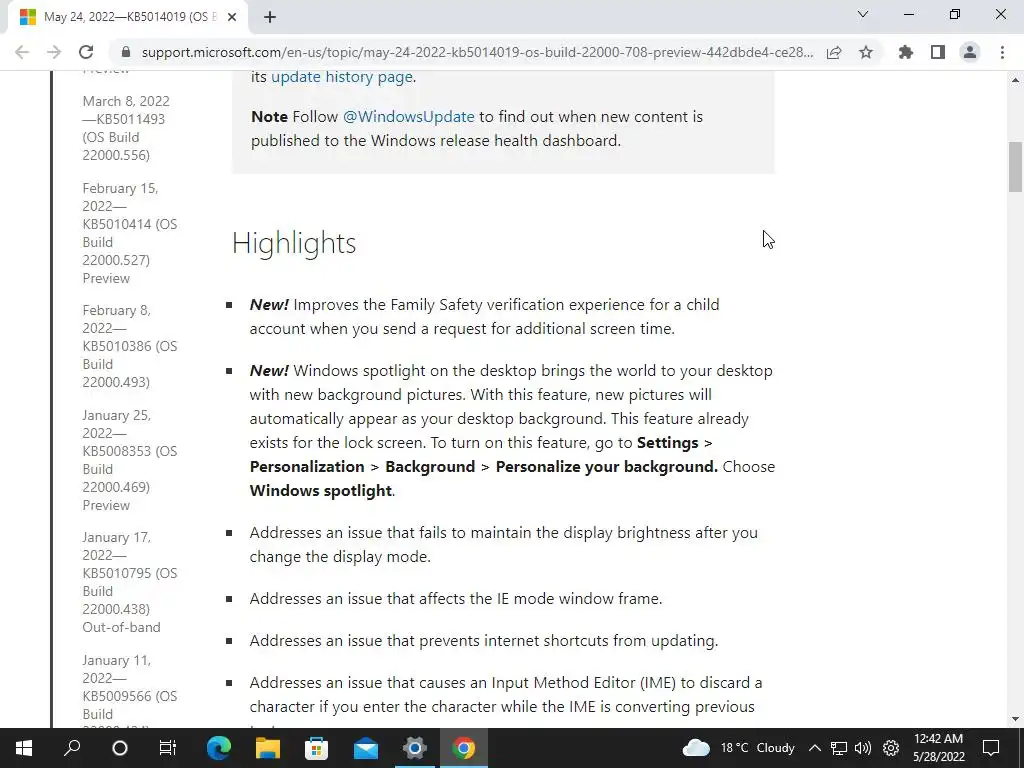
Task: Click the address bar URL field
Action: coord(477,52)
